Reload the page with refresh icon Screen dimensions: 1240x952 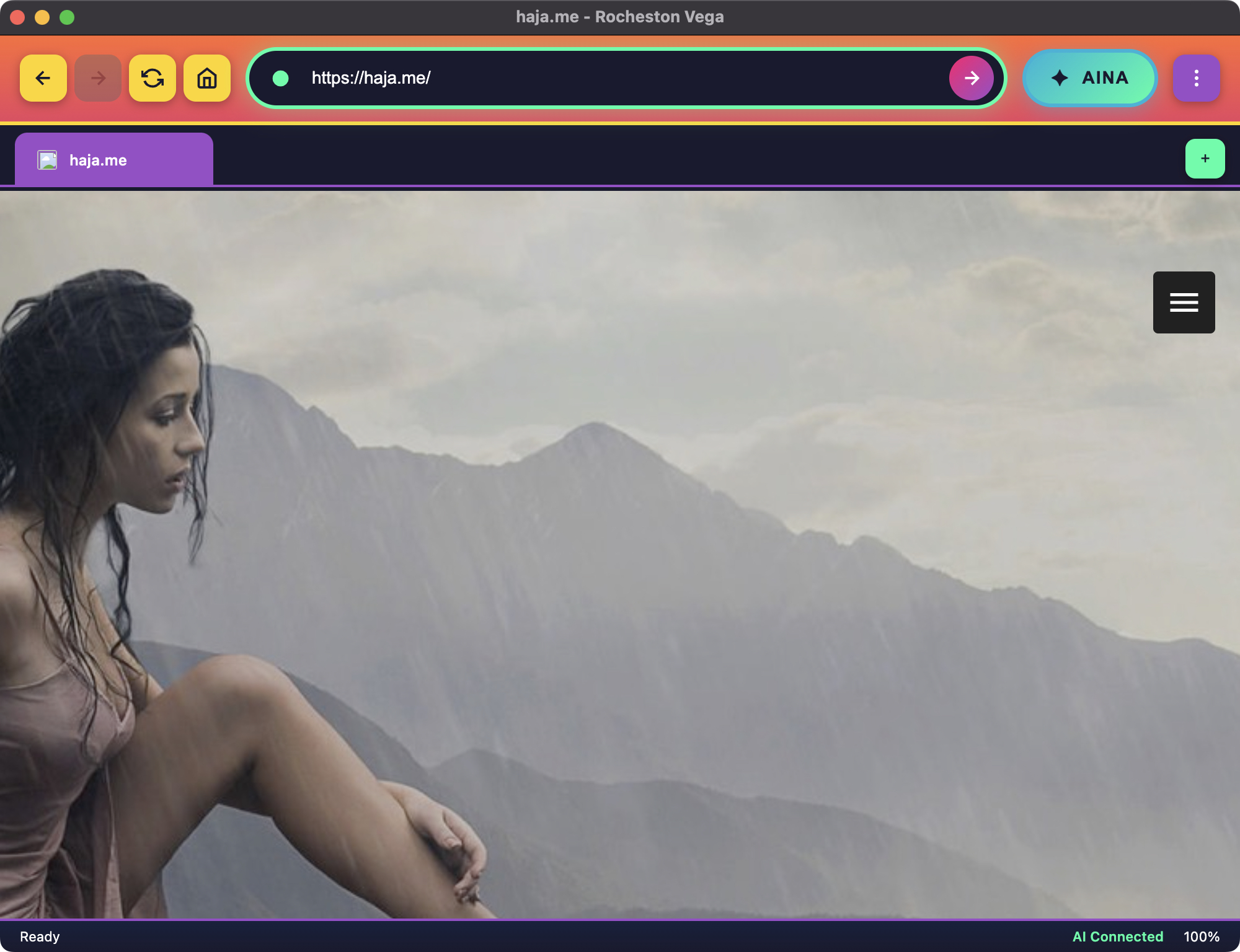click(x=152, y=78)
